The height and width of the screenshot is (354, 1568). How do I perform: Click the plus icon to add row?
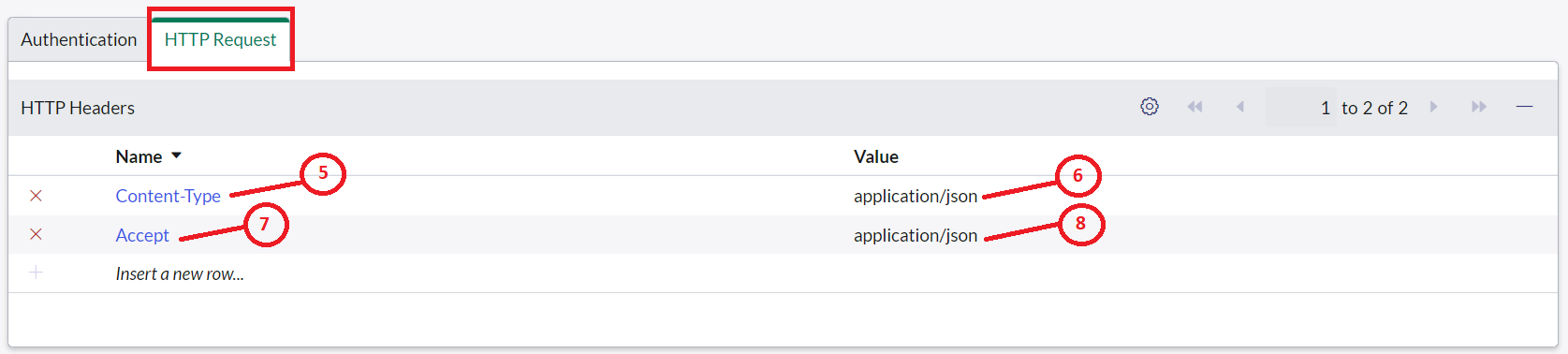pyautogui.click(x=36, y=273)
